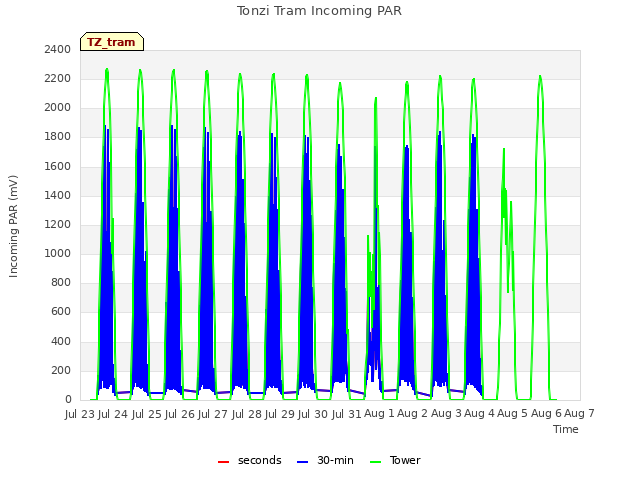
Task: Click the 600 y-axis tick label
Action: click(x=61, y=312)
